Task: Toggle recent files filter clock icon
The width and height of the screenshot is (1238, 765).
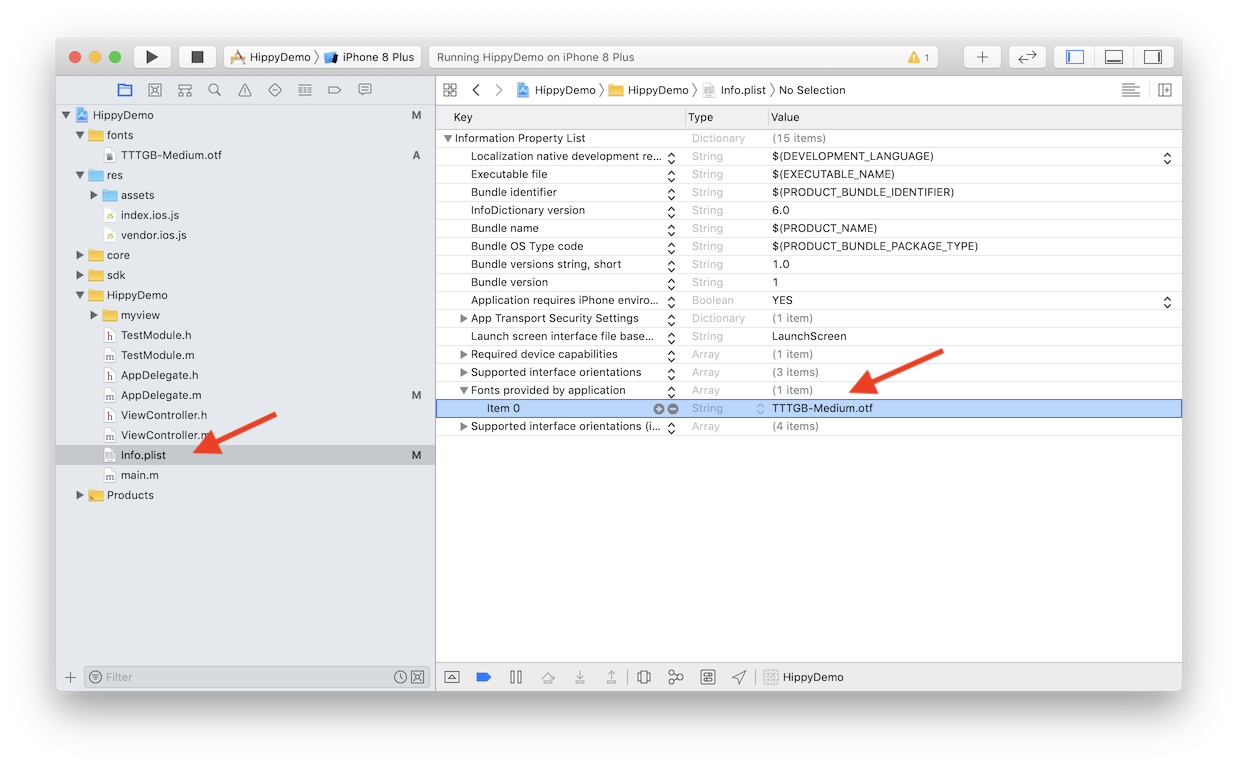Action: point(401,677)
